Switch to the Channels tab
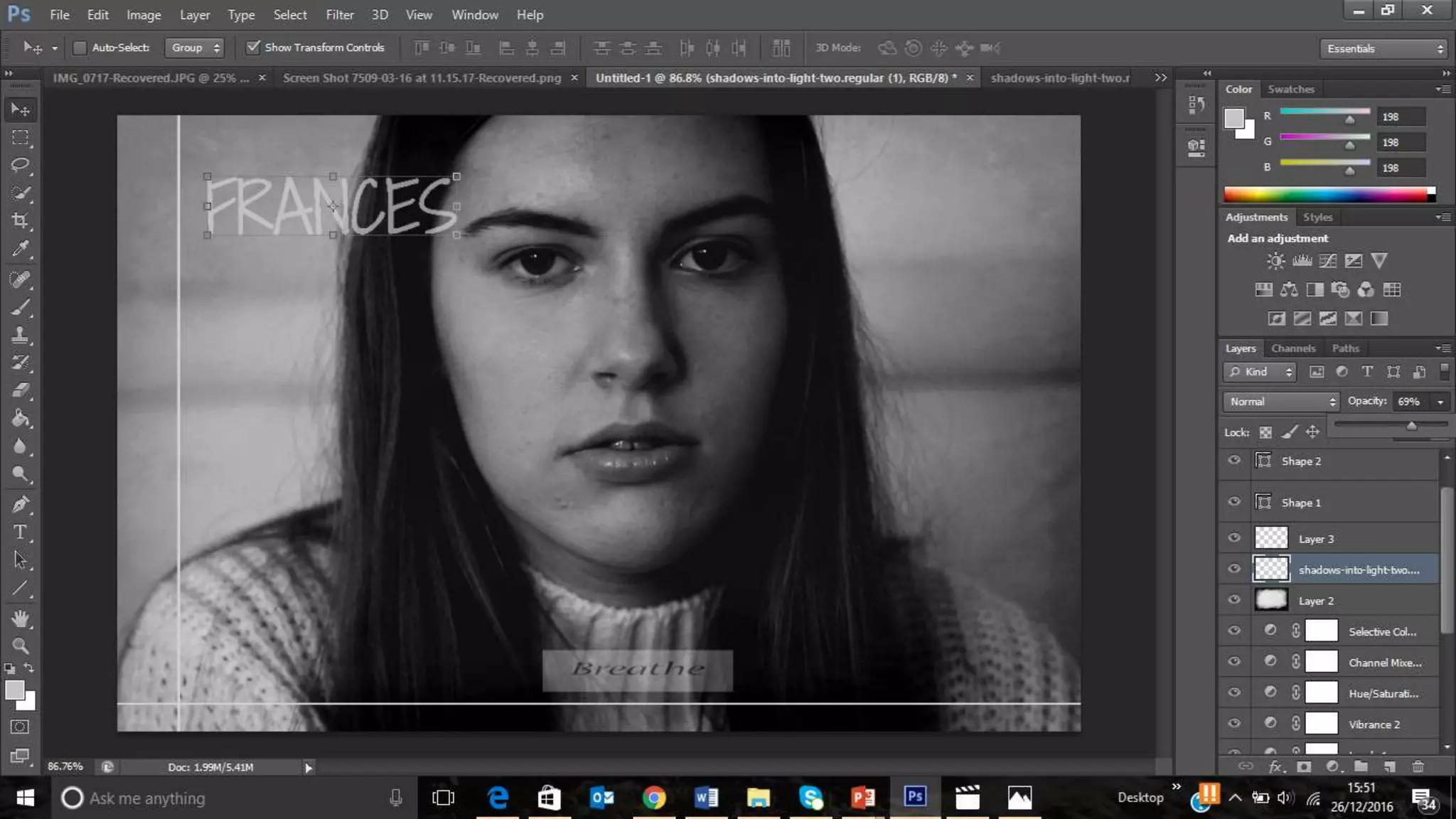The width and height of the screenshot is (1456, 819). 1292,348
